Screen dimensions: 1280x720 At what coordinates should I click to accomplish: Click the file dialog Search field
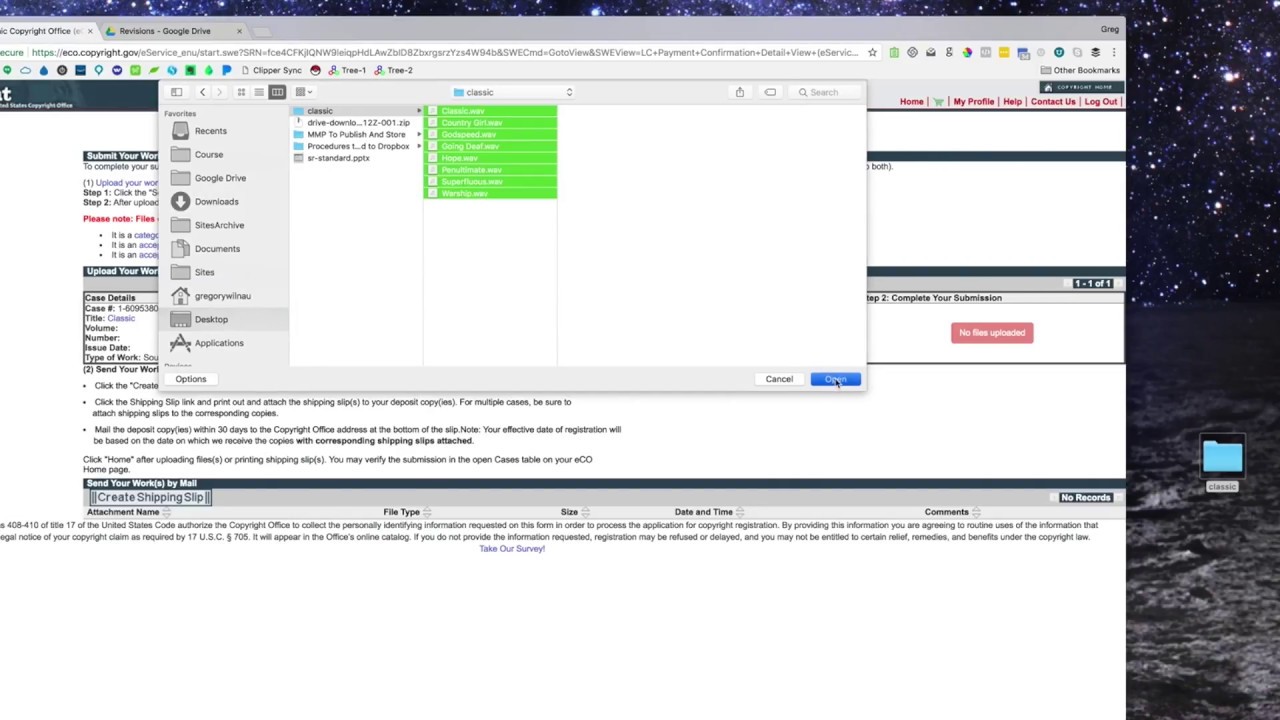tap(824, 92)
